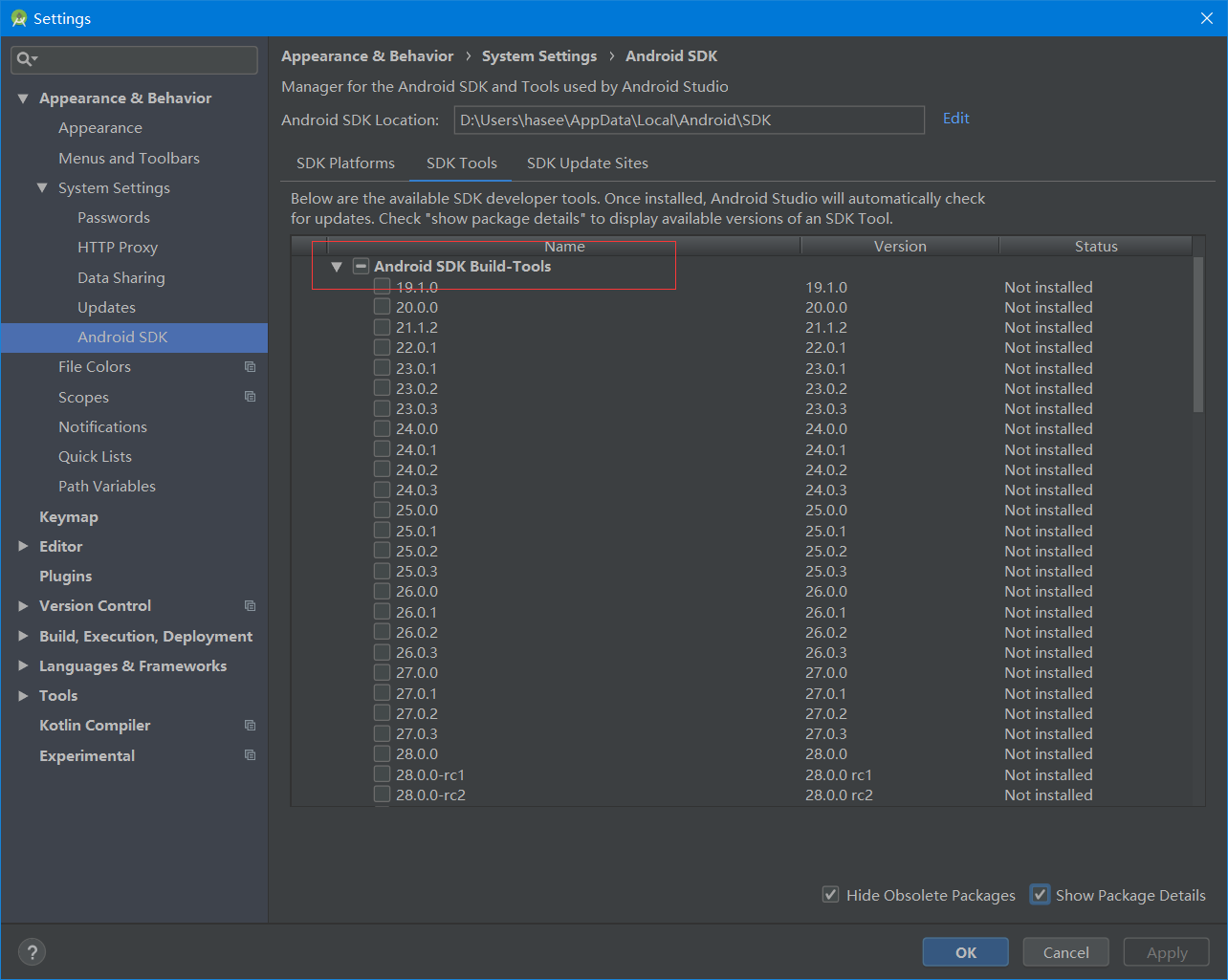Open Notifications settings
This screenshot has height=980, width=1228.
102,427
